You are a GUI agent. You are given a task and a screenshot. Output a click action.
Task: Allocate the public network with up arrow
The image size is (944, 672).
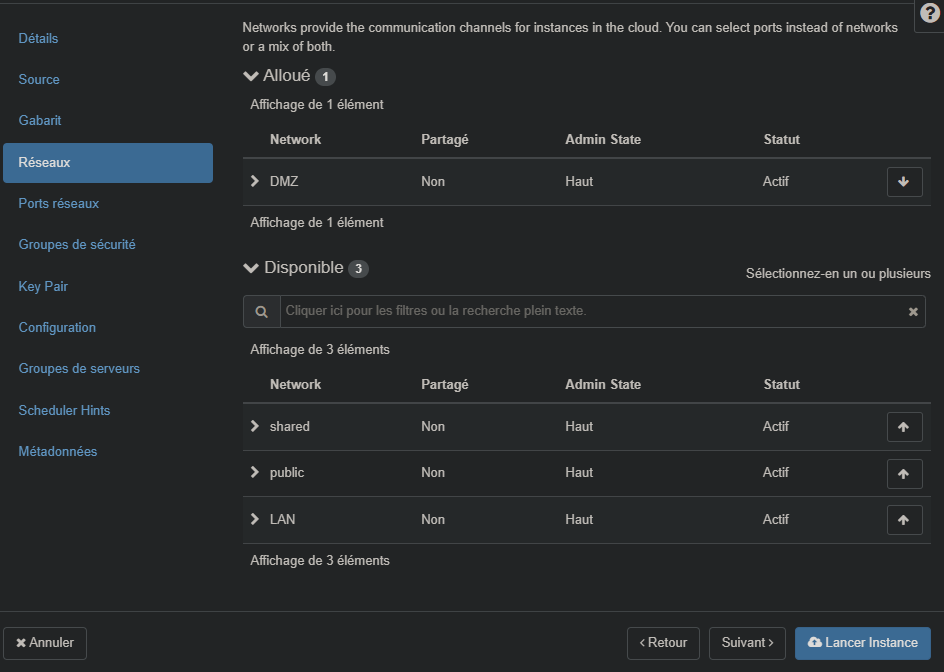tap(904, 473)
